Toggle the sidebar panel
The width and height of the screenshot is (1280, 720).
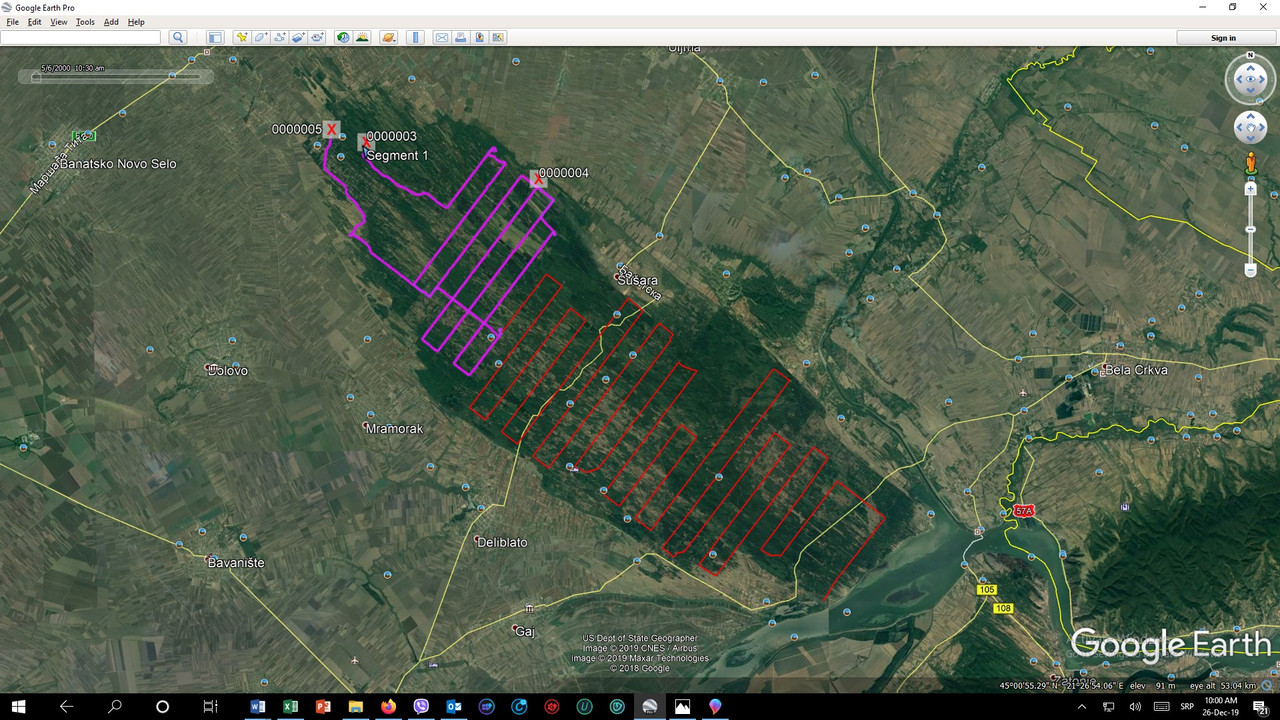(x=215, y=37)
